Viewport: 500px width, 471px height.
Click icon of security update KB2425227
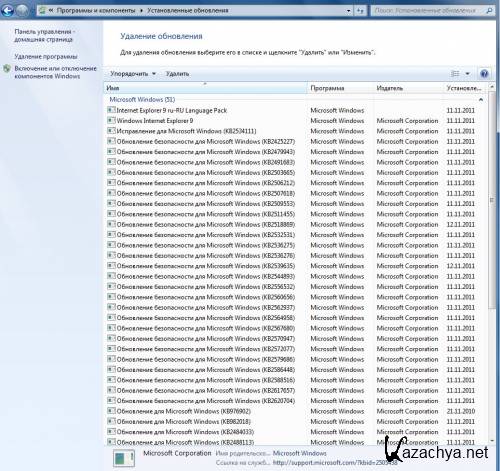(x=111, y=141)
